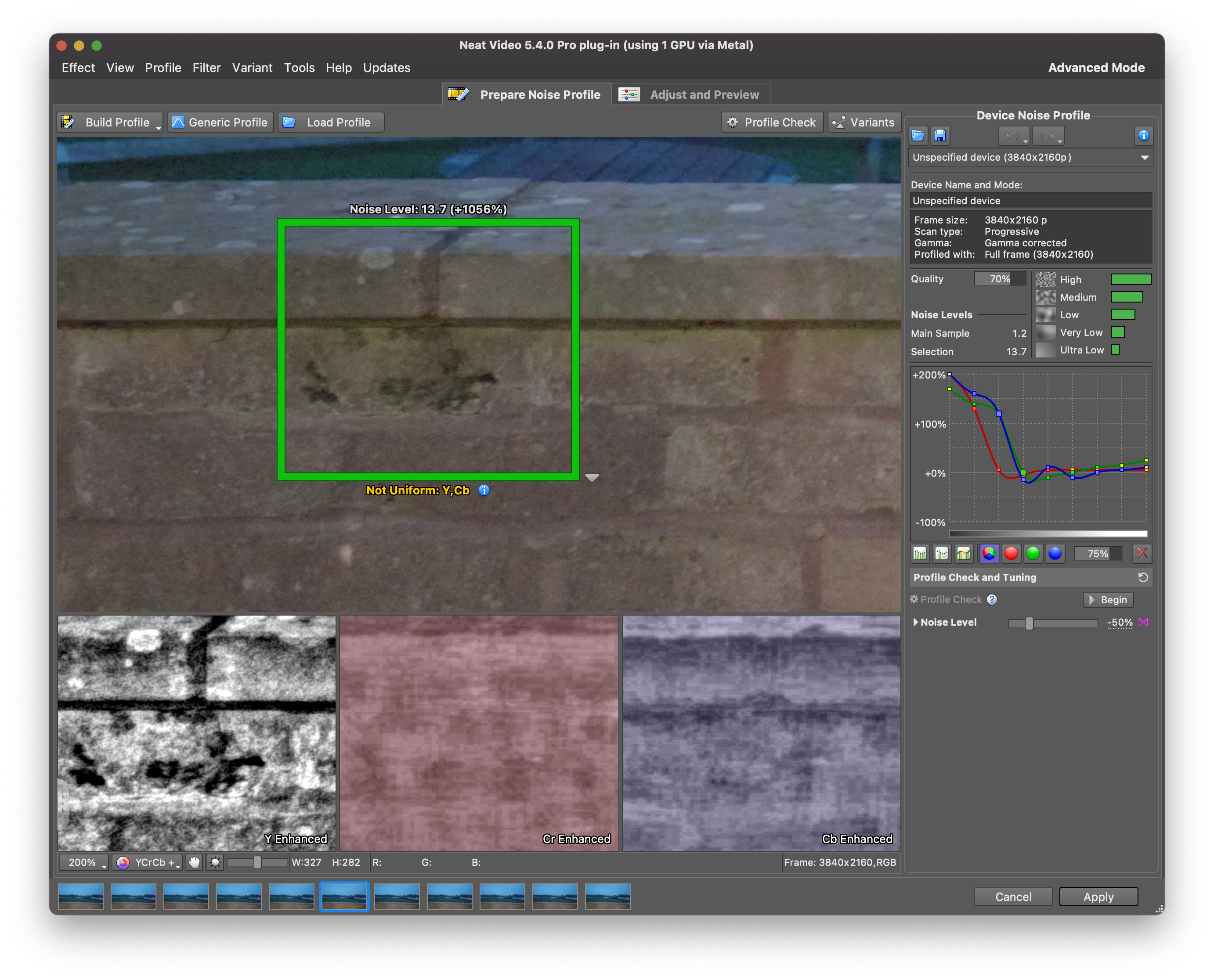Screen dimensions: 1214x980
Task: Select the hand pan tool
Action: [194, 862]
